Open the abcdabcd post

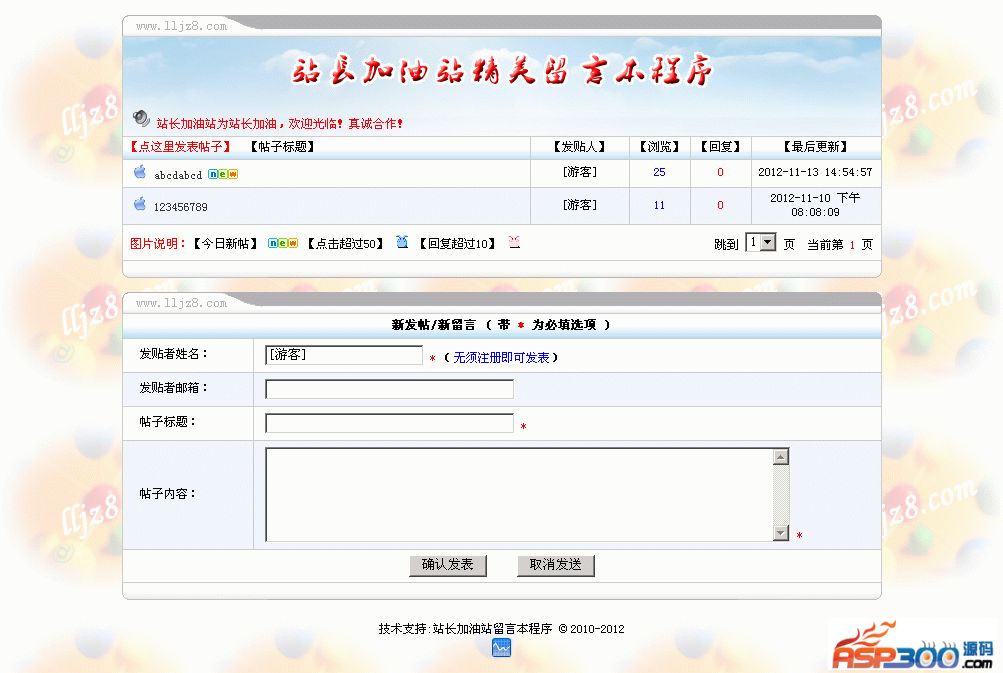[178, 175]
